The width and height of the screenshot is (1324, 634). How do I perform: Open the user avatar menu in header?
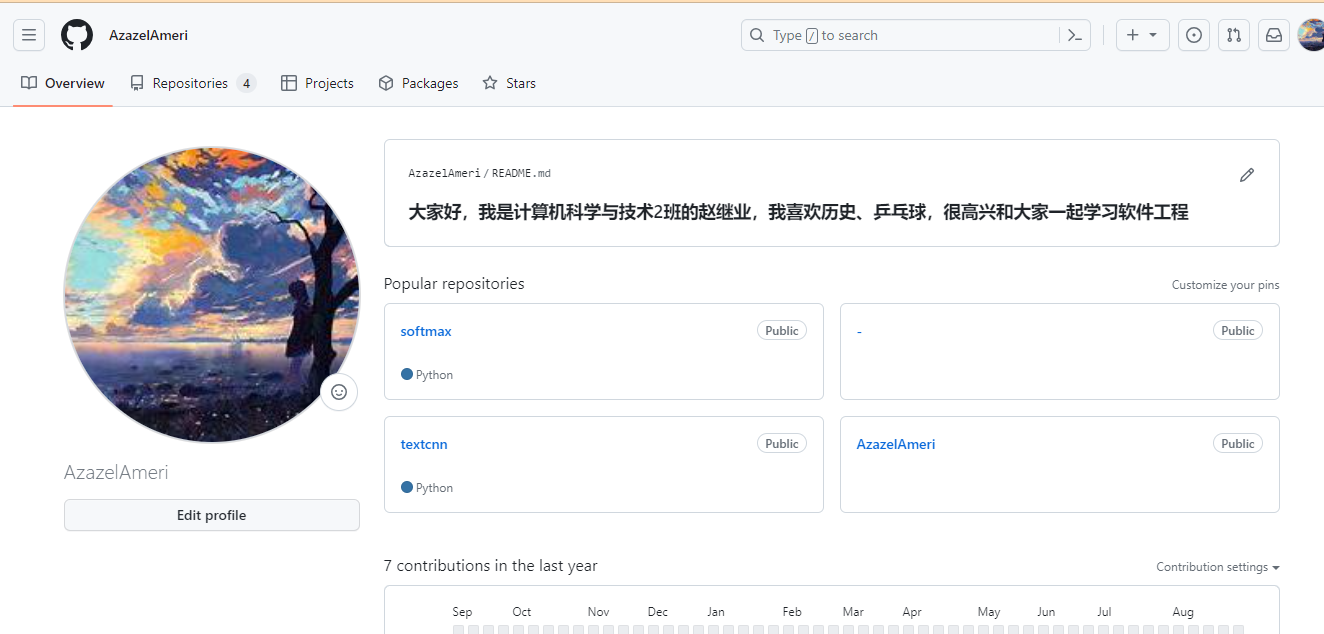point(1311,35)
